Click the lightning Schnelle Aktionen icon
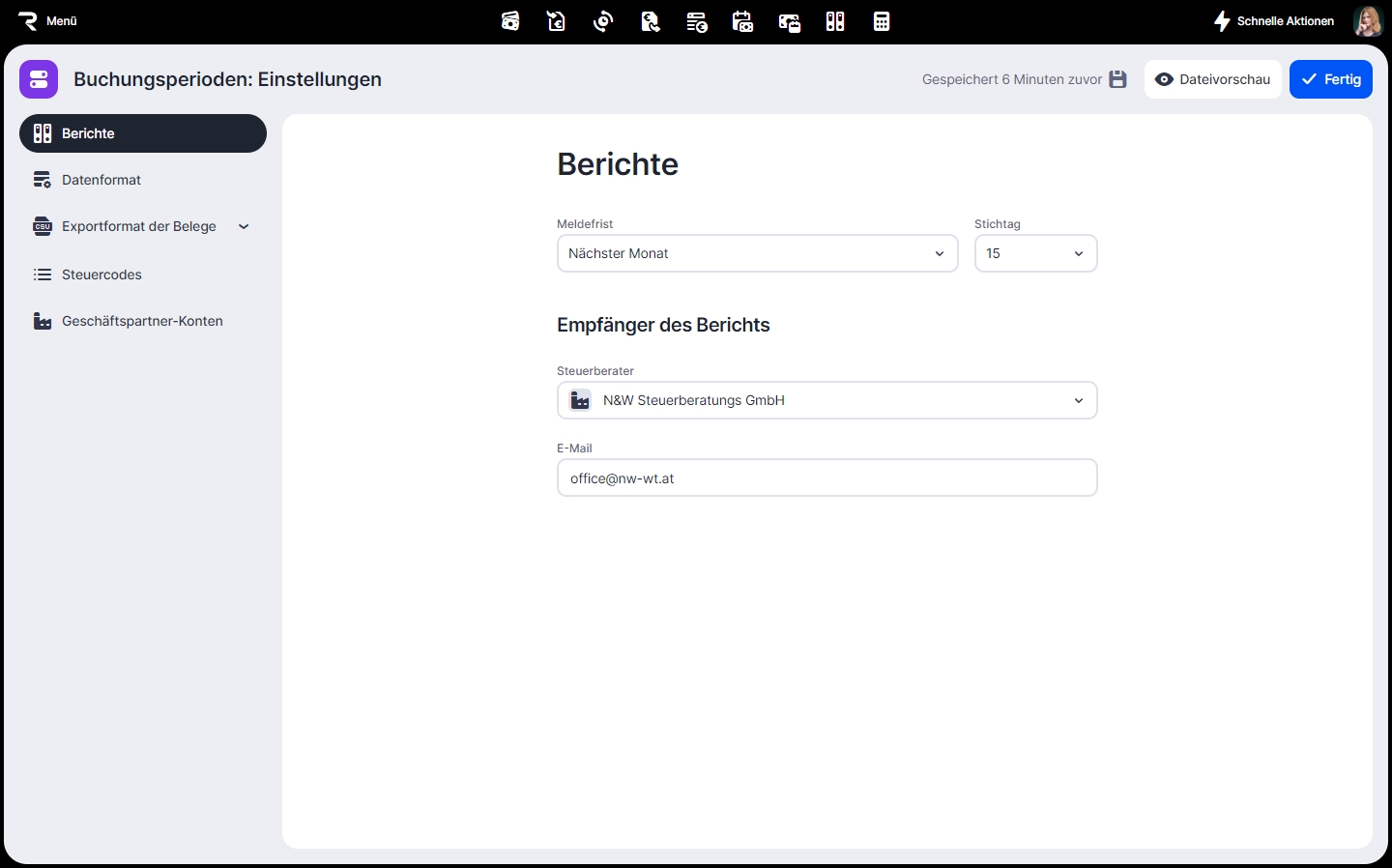Viewport: 1392px width, 868px height. (x=1222, y=21)
